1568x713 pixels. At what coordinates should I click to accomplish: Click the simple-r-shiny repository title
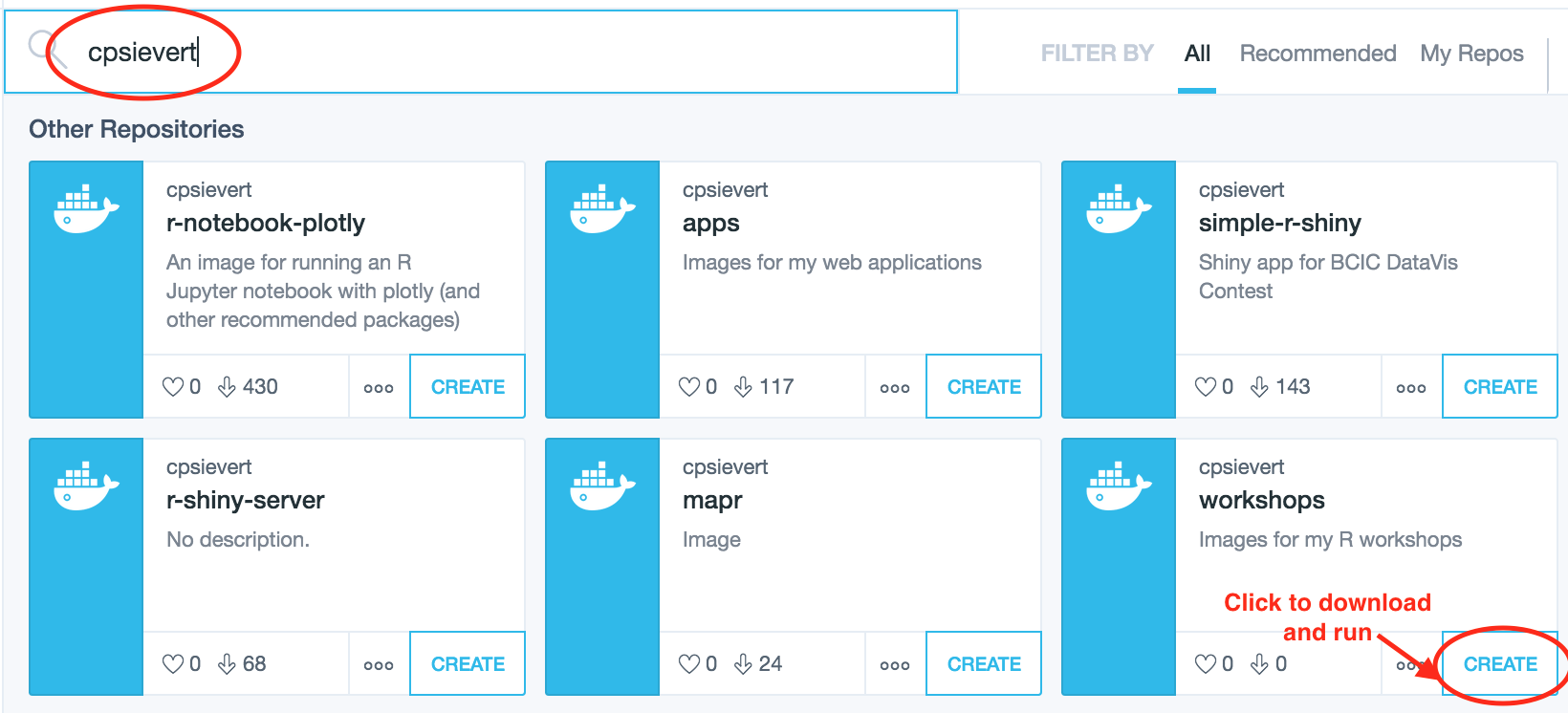pyautogui.click(x=1280, y=224)
